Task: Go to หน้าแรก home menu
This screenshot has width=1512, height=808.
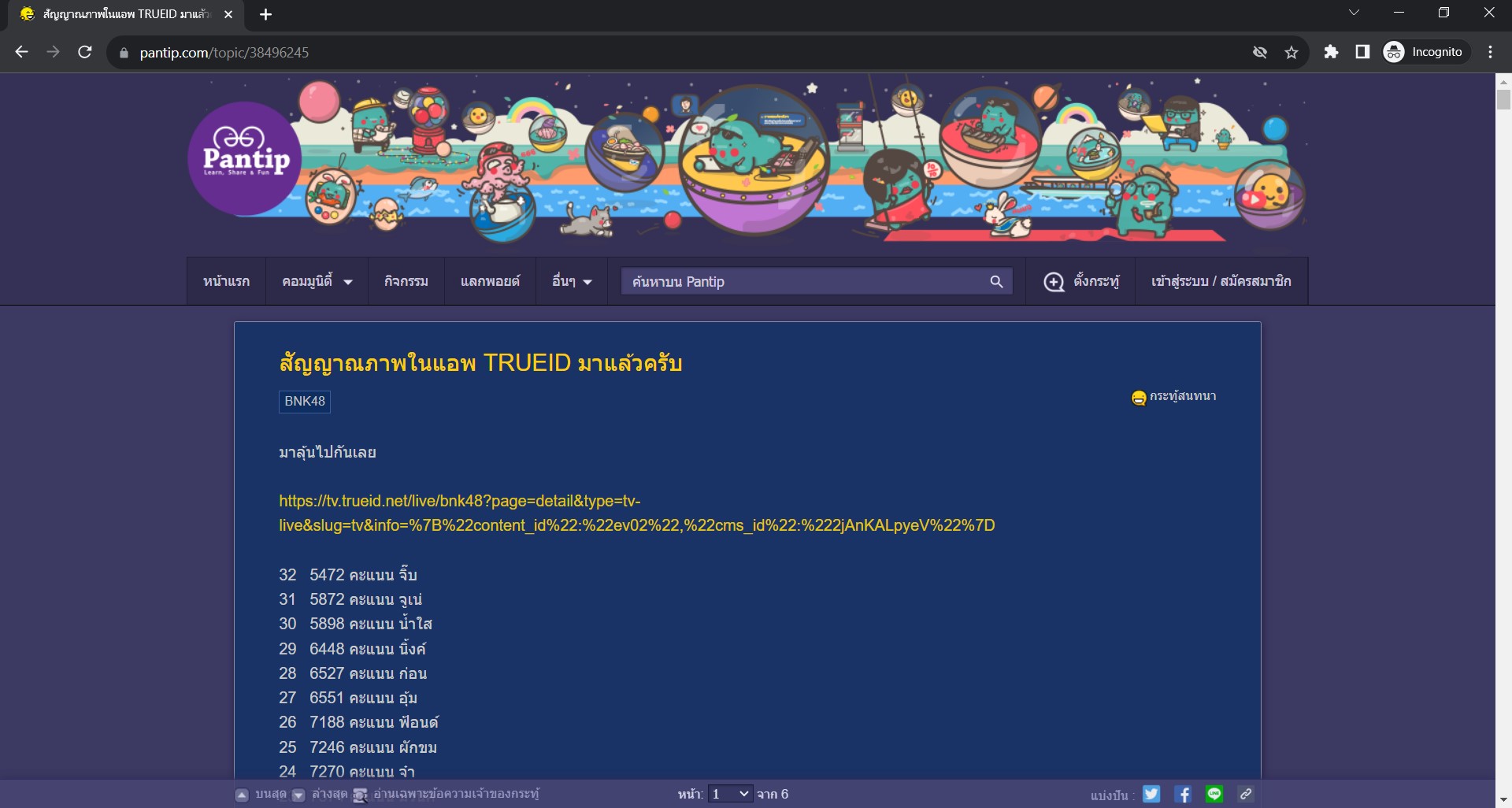Action: click(226, 281)
